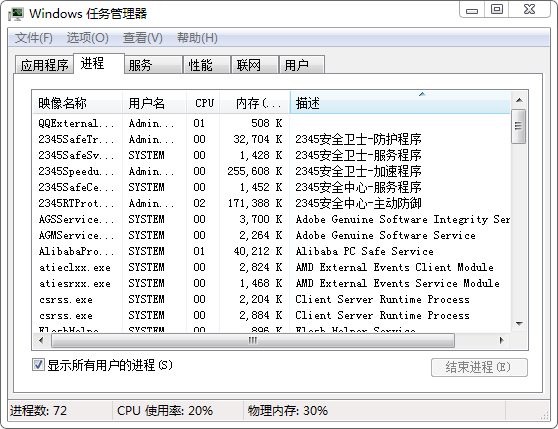Switch to the 应用程序 tab

pos(44,65)
